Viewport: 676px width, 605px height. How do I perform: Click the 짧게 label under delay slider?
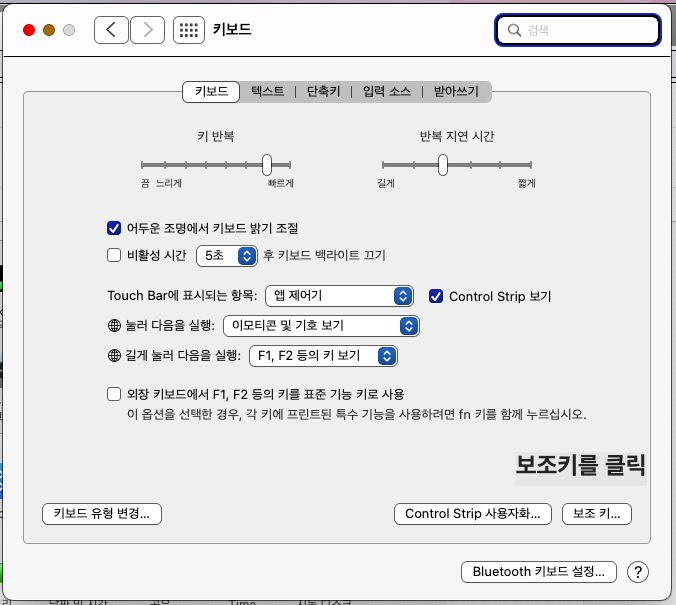coord(526,183)
